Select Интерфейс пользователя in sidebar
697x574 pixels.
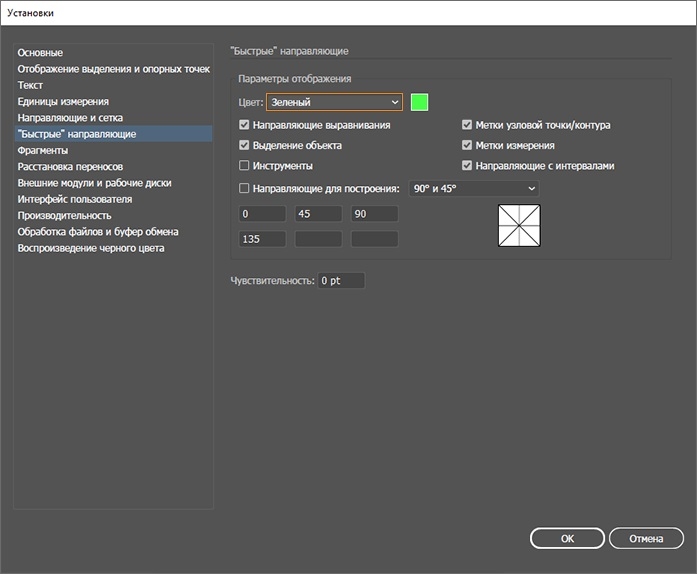point(75,199)
